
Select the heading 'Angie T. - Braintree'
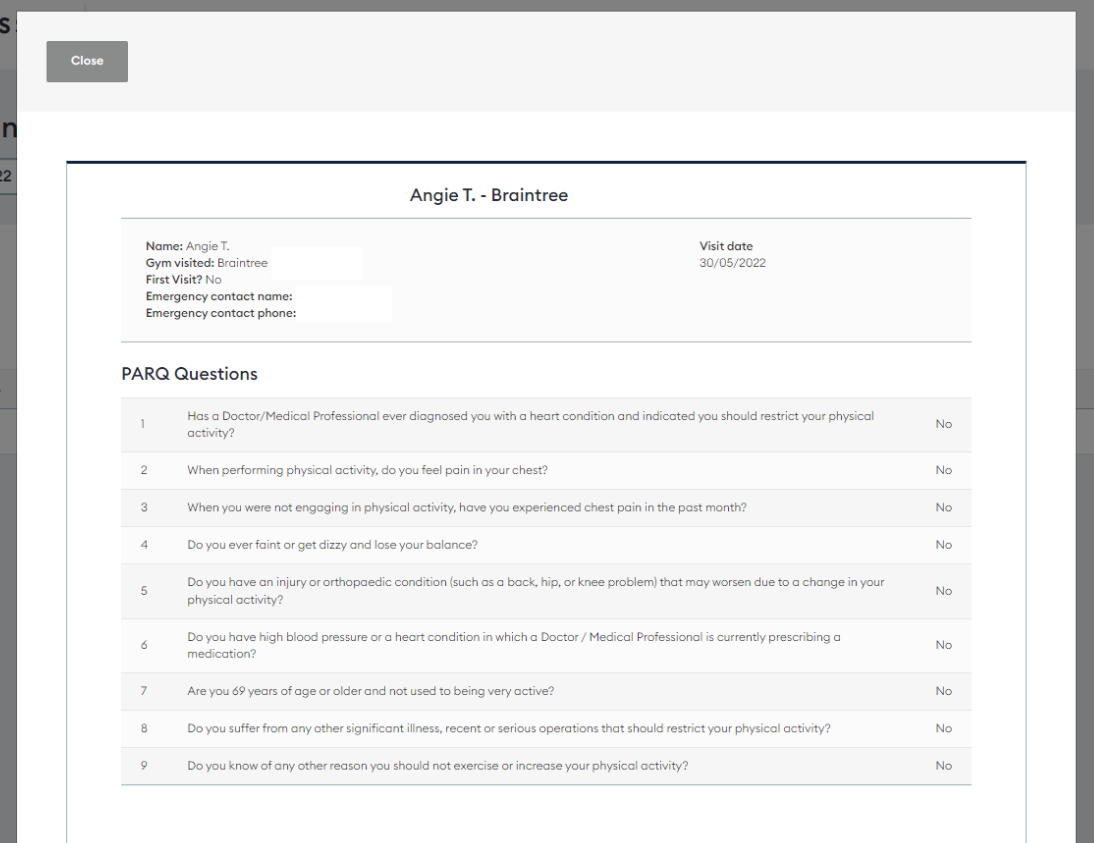[488, 195]
